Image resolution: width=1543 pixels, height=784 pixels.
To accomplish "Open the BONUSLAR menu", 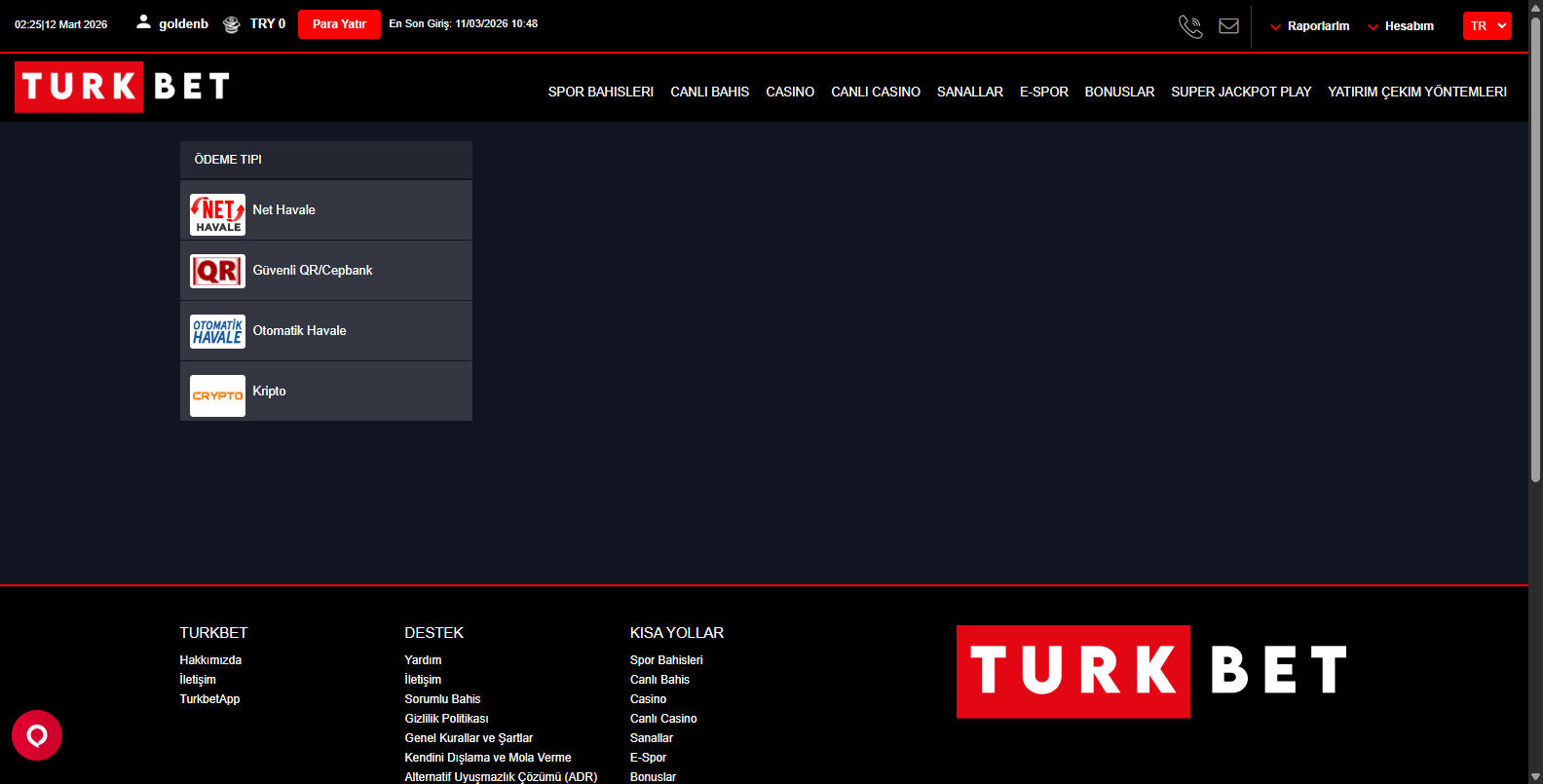I will [x=1119, y=92].
